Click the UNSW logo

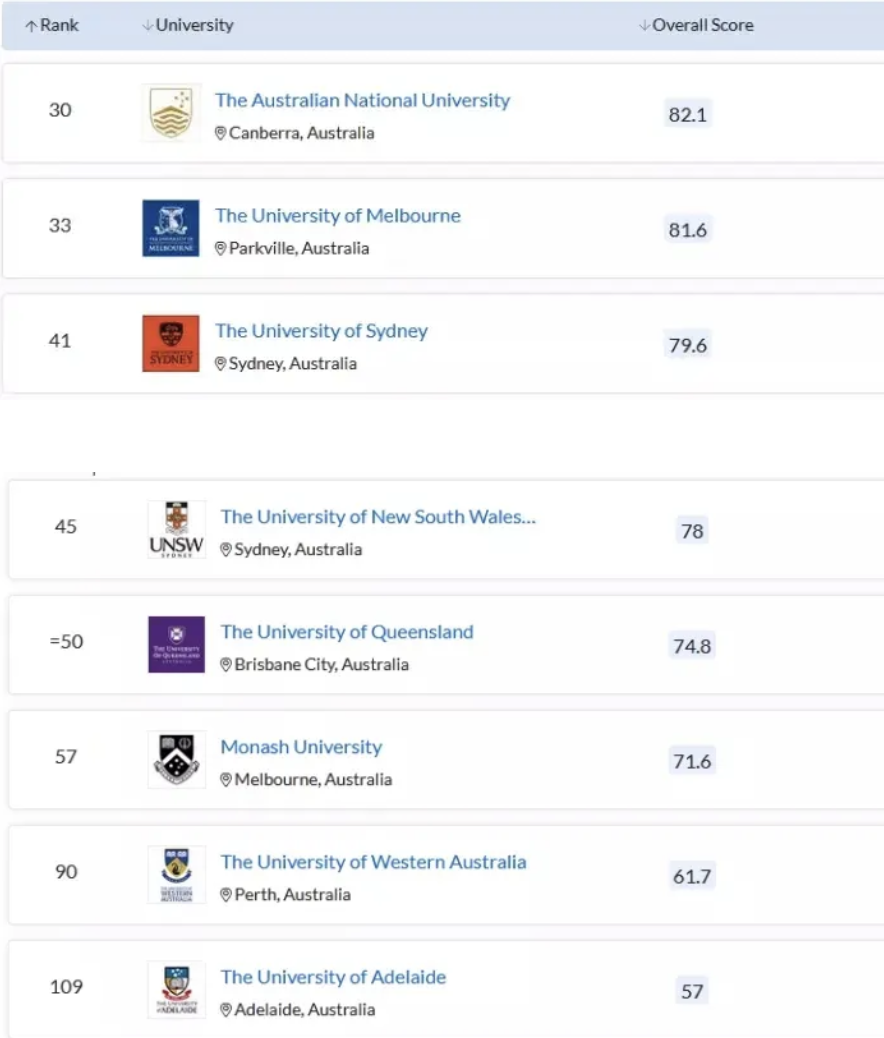coord(177,529)
